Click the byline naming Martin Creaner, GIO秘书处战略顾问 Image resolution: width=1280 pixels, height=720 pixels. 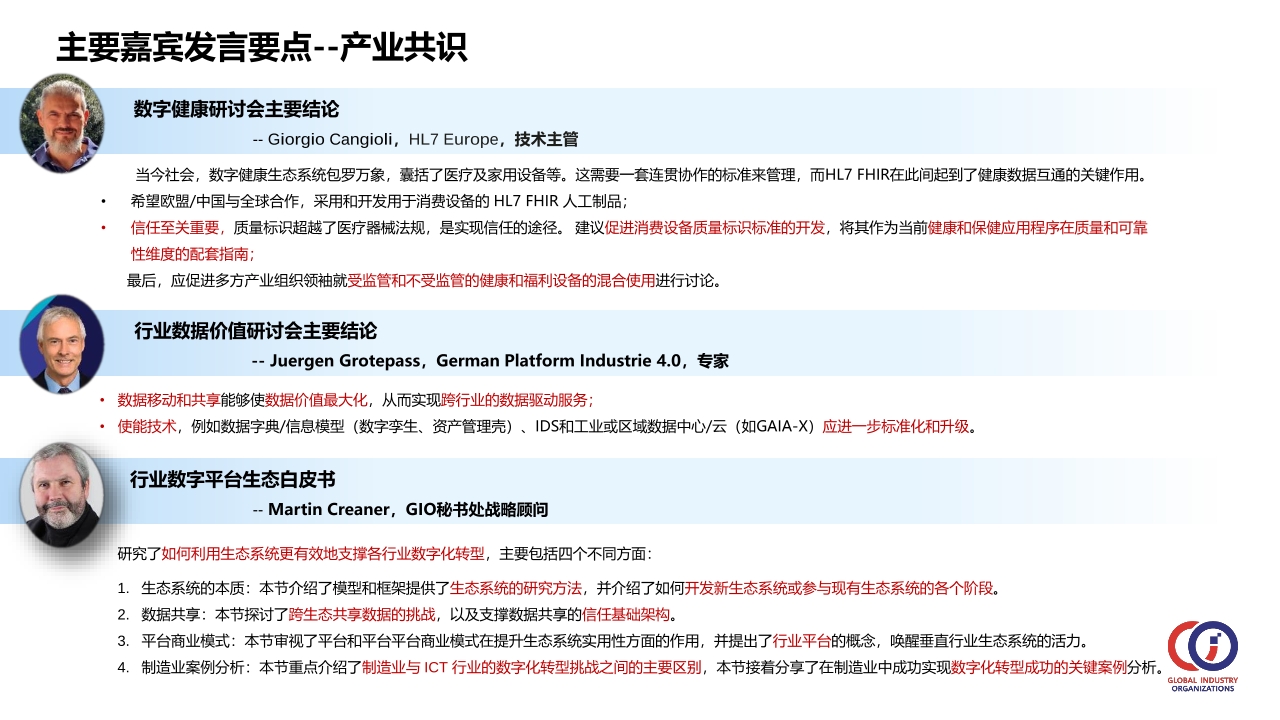click(400, 510)
